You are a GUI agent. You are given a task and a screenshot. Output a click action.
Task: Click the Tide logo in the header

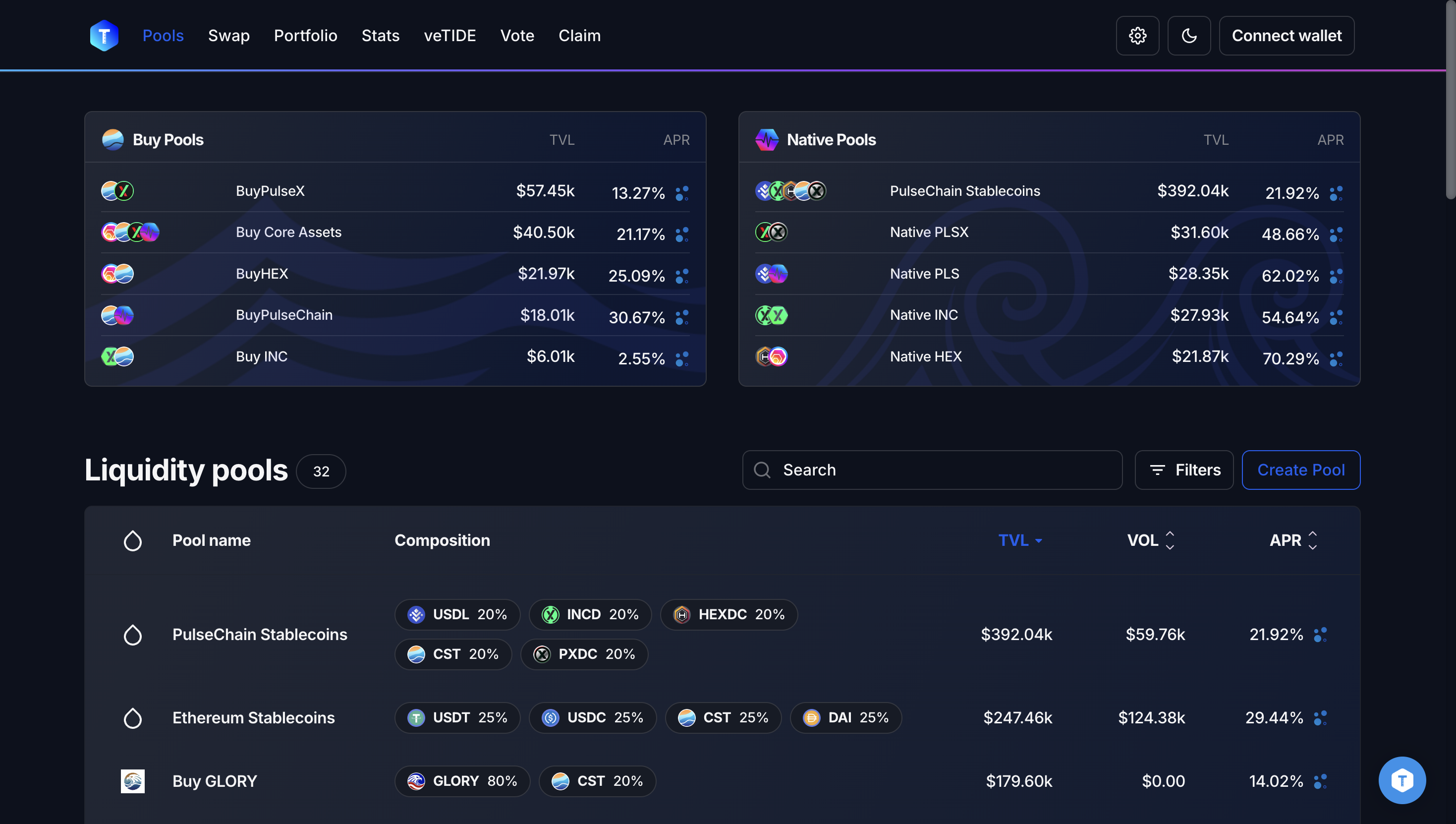(x=104, y=36)
